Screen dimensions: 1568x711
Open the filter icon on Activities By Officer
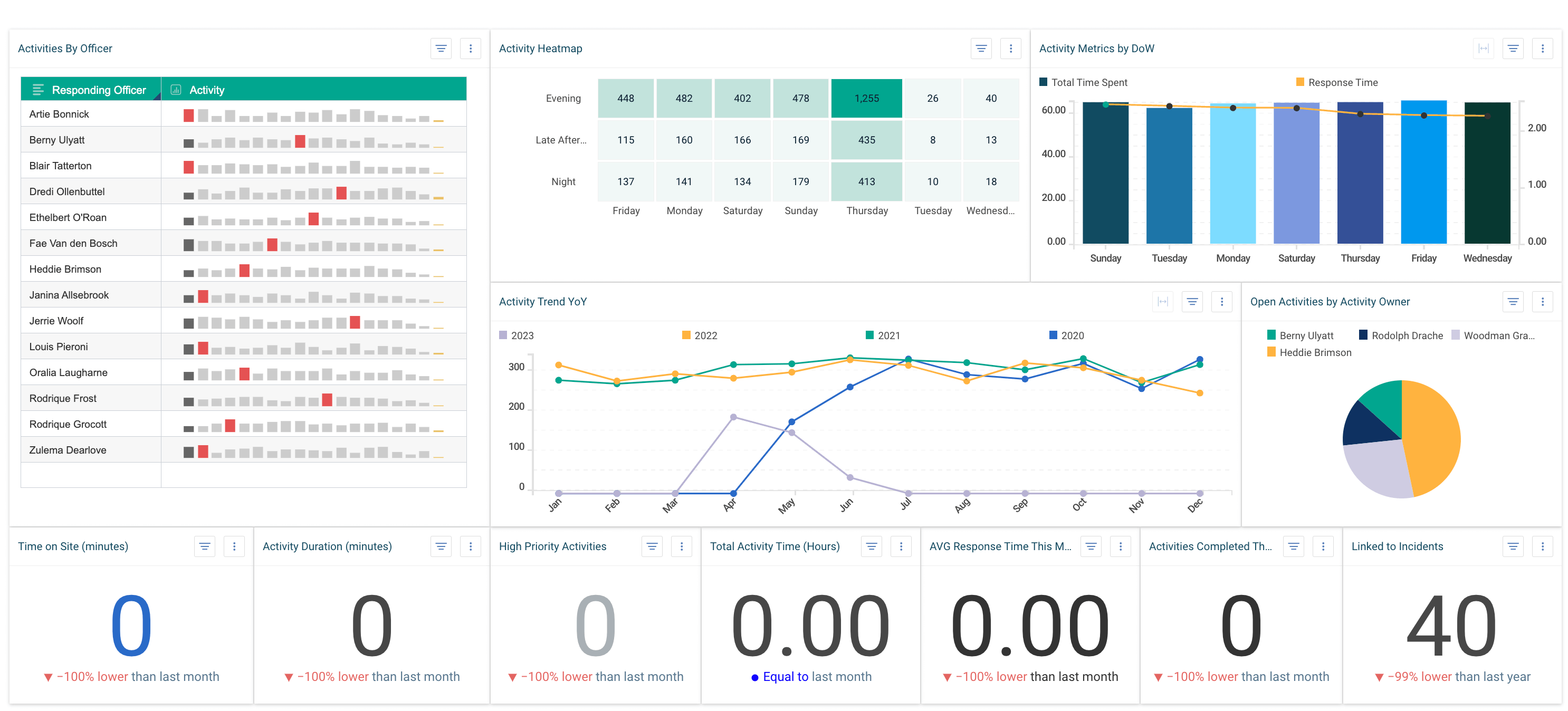[441, 48]
